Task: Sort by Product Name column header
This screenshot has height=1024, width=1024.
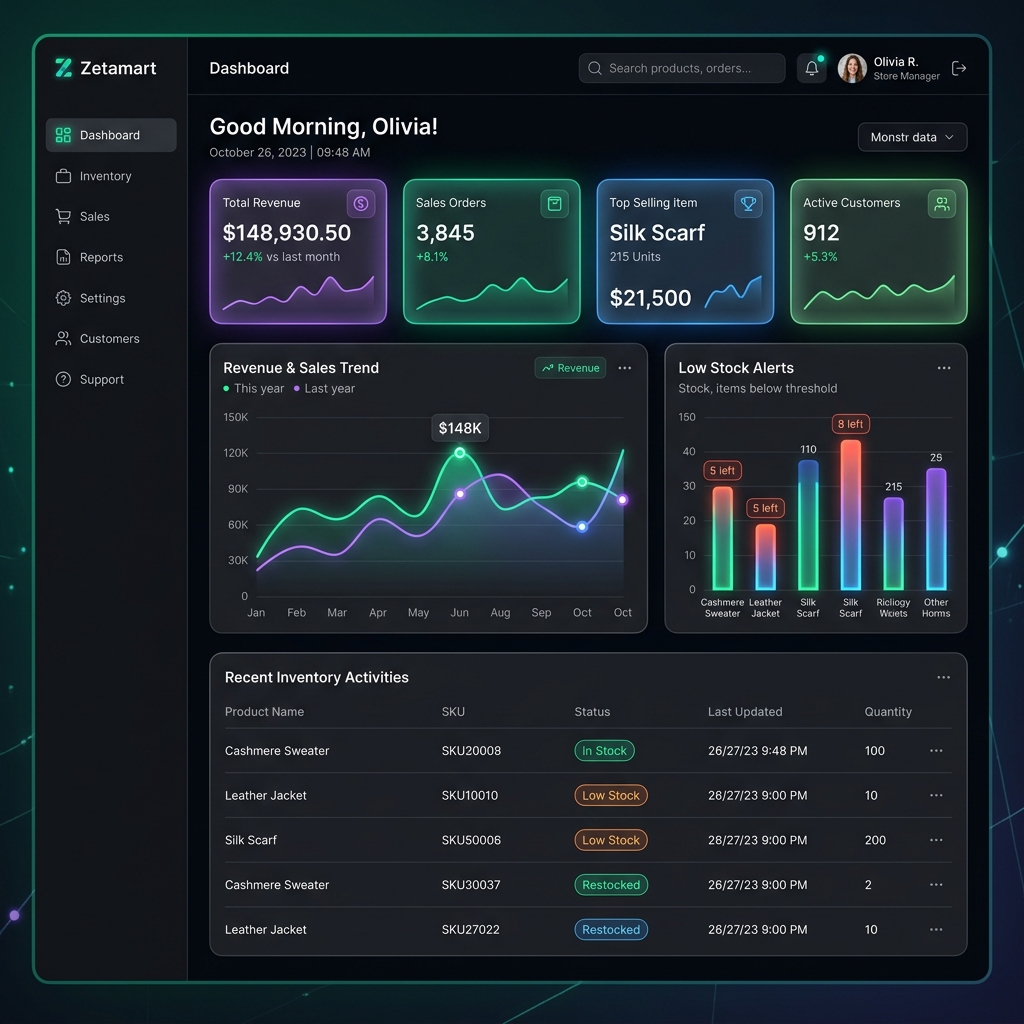Action: (x=264, y=712)
